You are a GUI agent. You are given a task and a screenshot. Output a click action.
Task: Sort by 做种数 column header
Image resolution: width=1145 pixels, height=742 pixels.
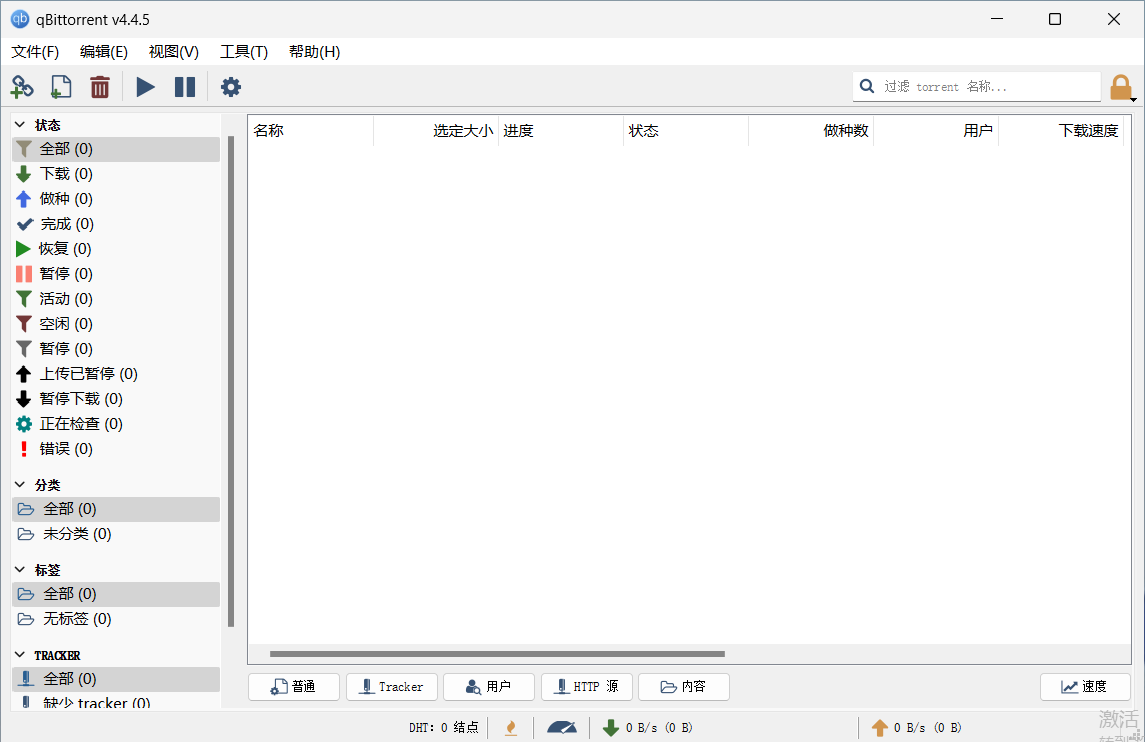(x=811, y=131)
